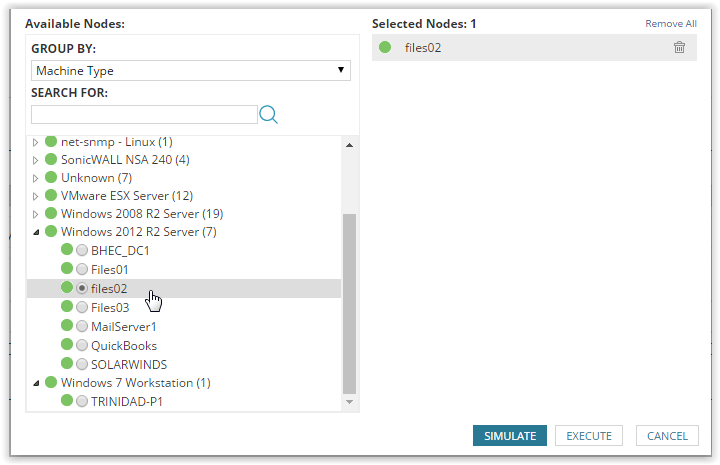Click the Remove All link
The width and height of the screenshot is (720, 465).
tap(671, 23)
